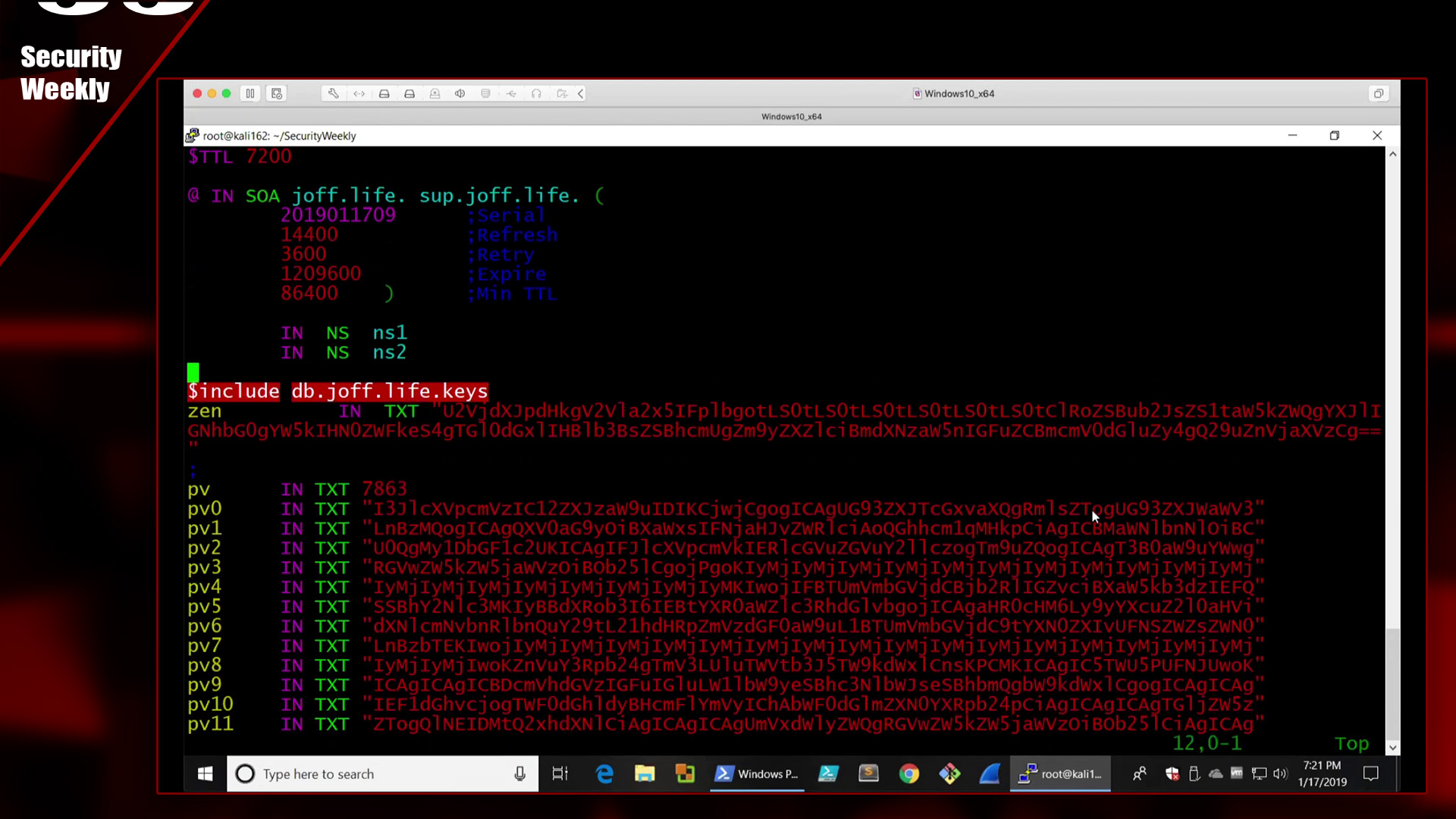Open File Explorer from the taskbar
The height and width of the screenshot is (819, 1456).
click(645, 773)
